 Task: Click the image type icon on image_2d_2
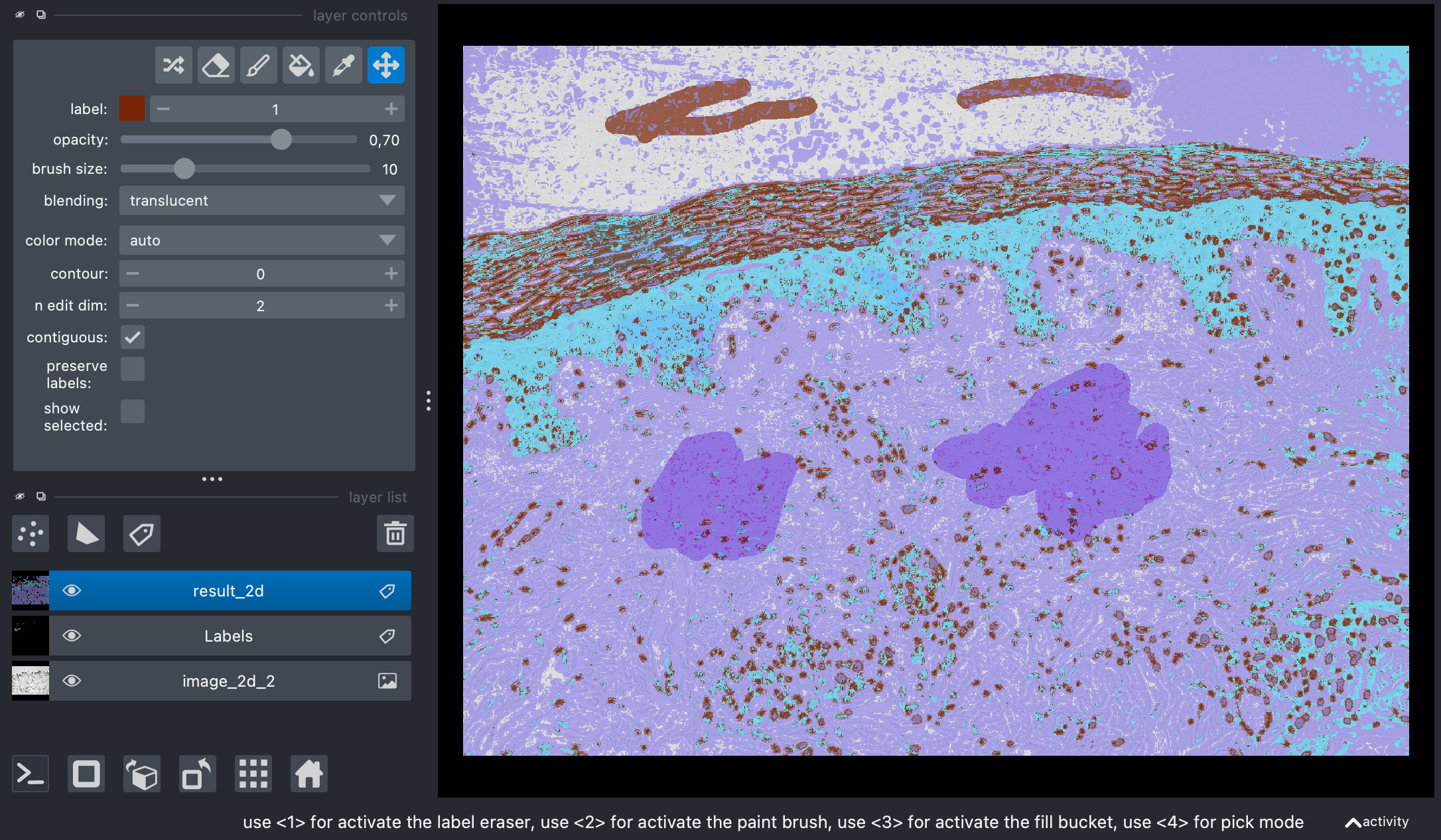pos(387,681)
